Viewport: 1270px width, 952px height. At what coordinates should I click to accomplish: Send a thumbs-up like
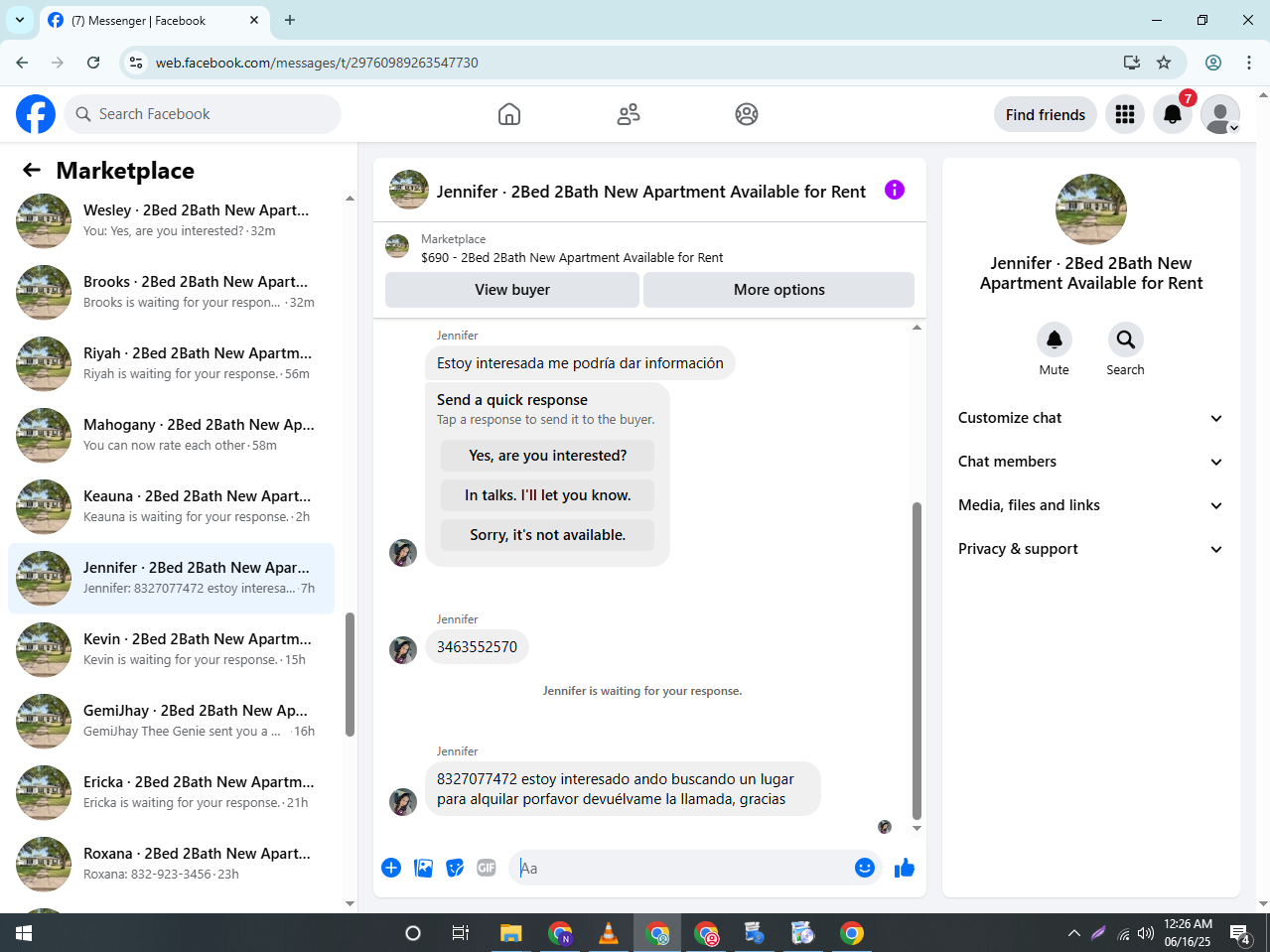coord(905,868)
